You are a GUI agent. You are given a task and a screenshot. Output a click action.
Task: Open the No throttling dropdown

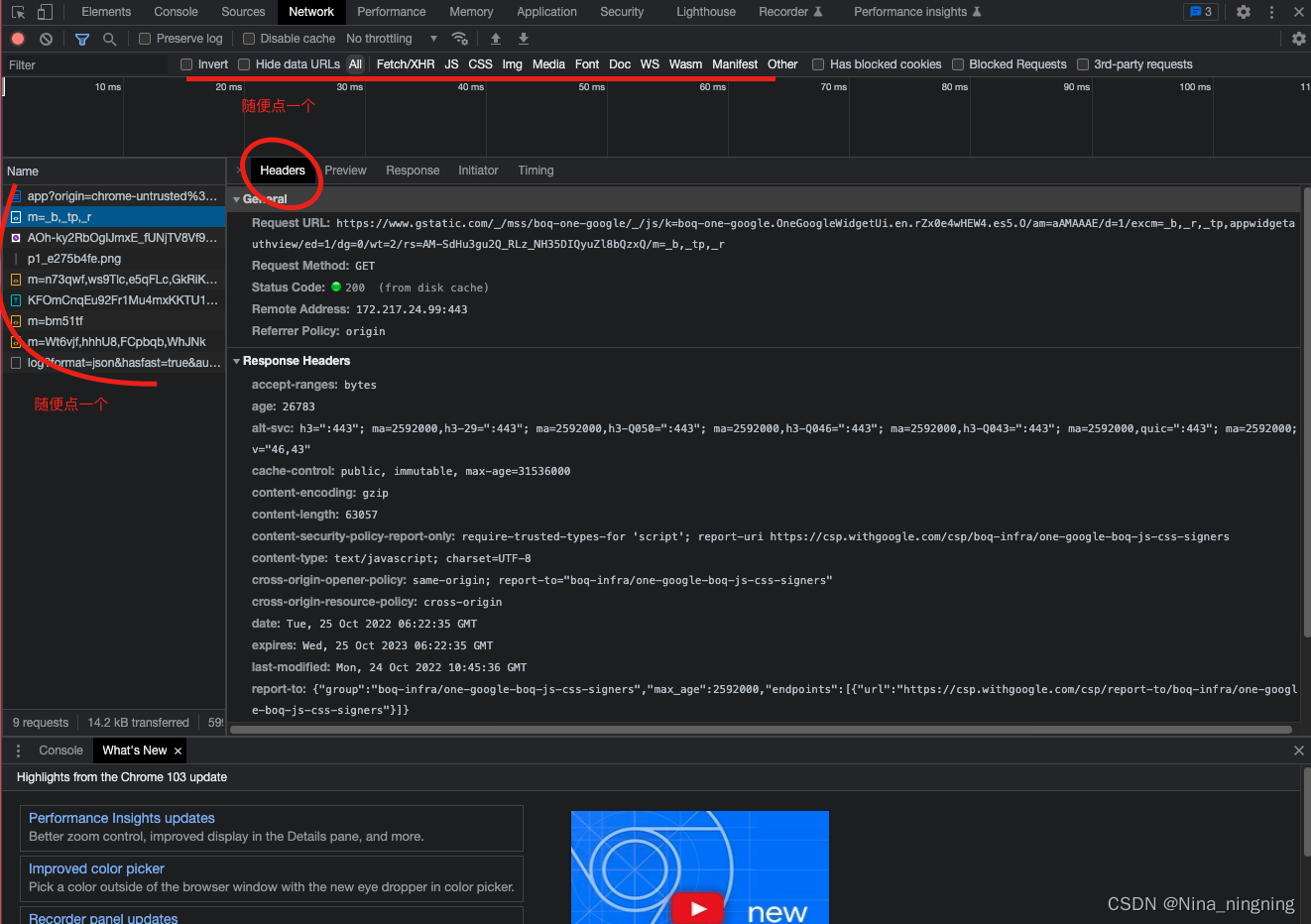[x=392, y=39]
